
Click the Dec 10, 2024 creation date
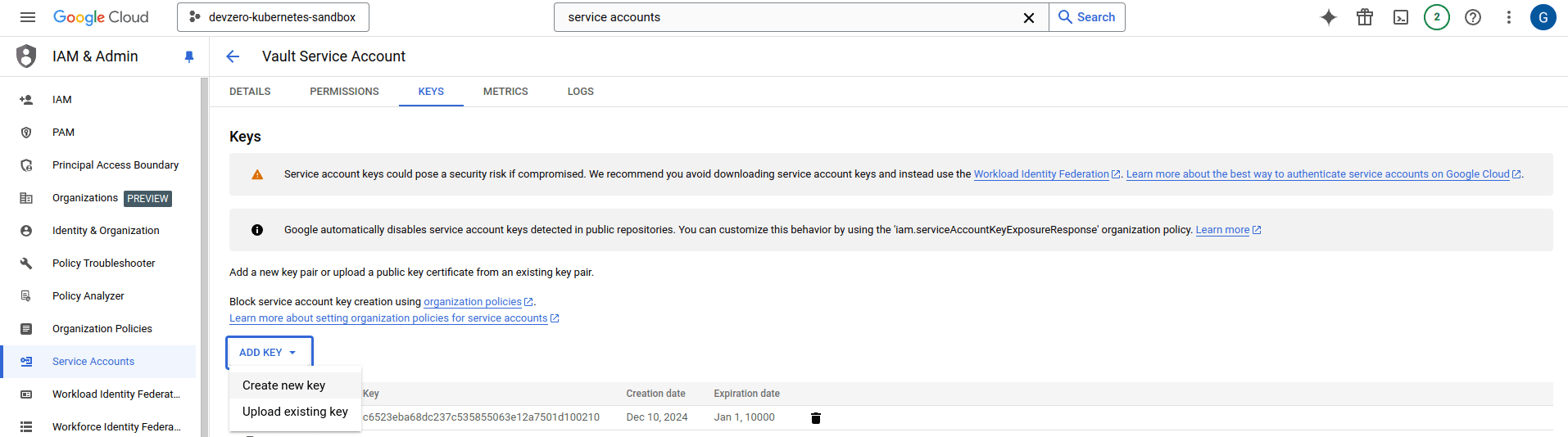656,417
